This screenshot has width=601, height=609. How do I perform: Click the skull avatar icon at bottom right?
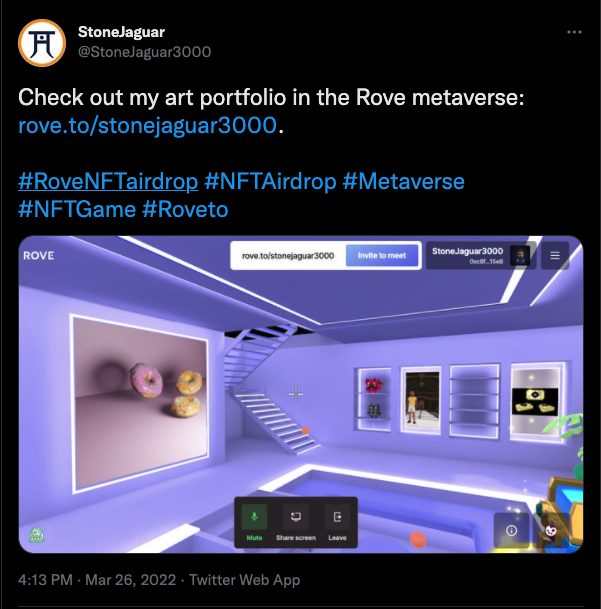tap(551, 531)
